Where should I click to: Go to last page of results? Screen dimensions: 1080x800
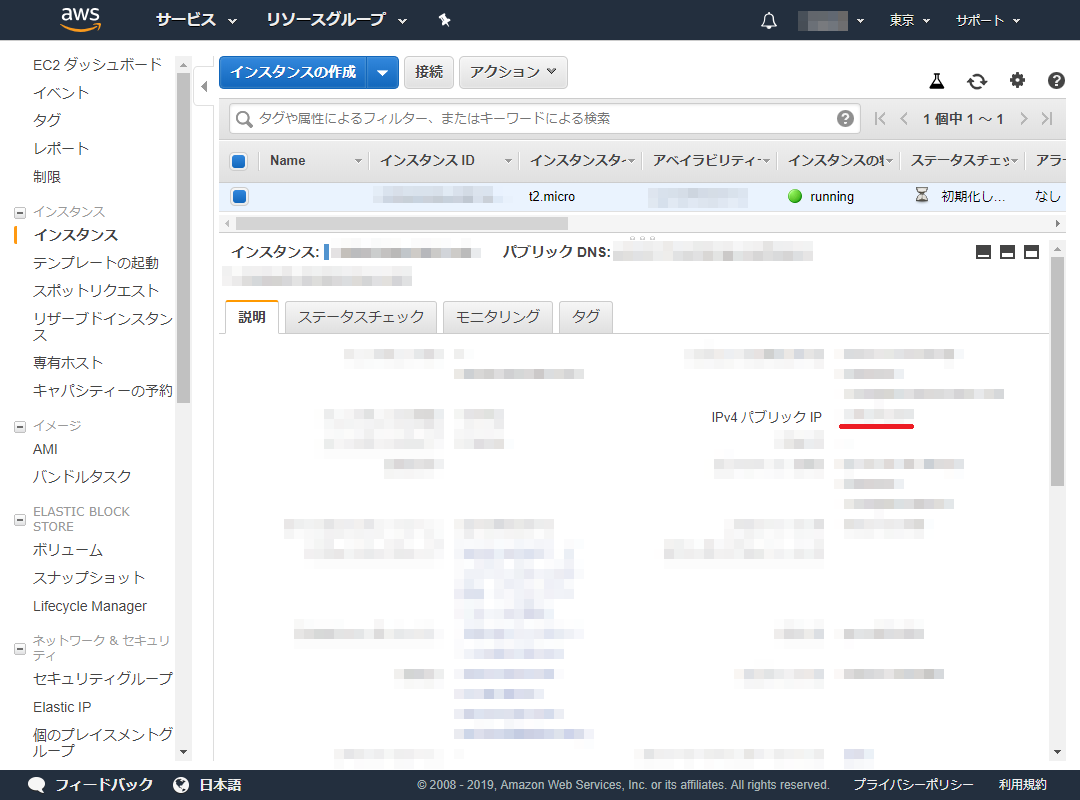(1047, 119)
